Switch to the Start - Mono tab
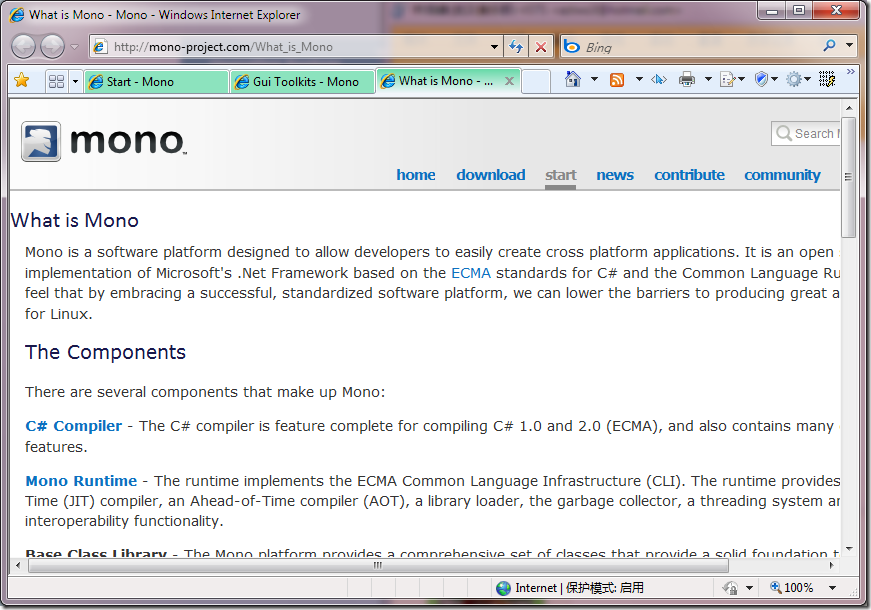This screenshot has width=871, height=610. [x=157, y=82]
